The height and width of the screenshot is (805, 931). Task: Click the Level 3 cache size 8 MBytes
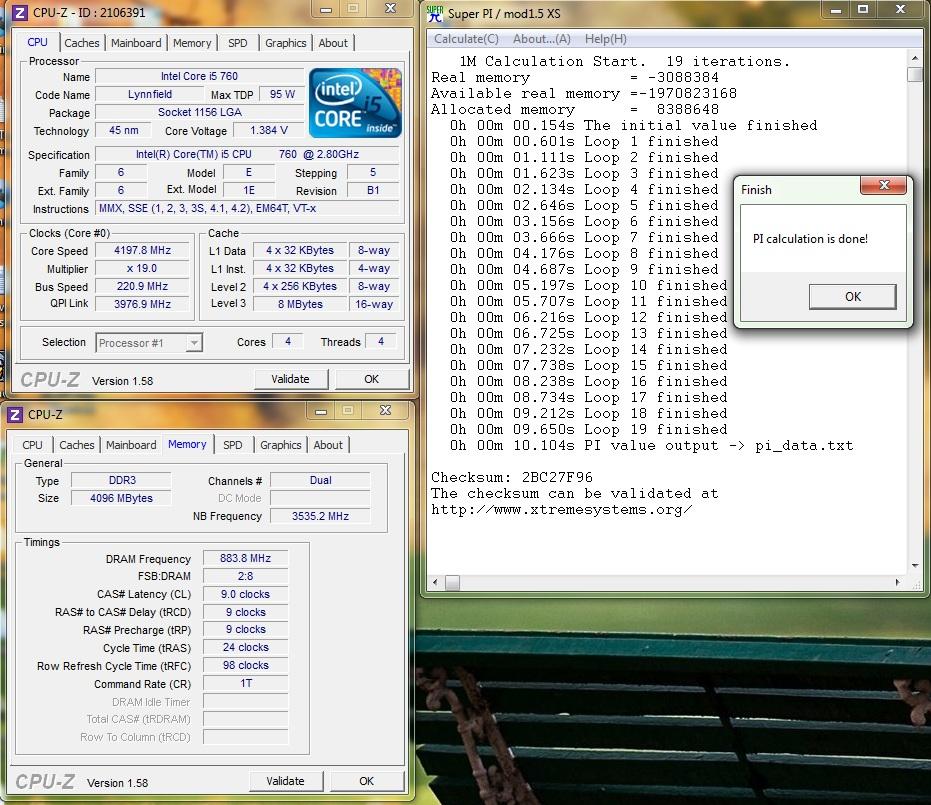pyautogui.click(x=300, y=304)
